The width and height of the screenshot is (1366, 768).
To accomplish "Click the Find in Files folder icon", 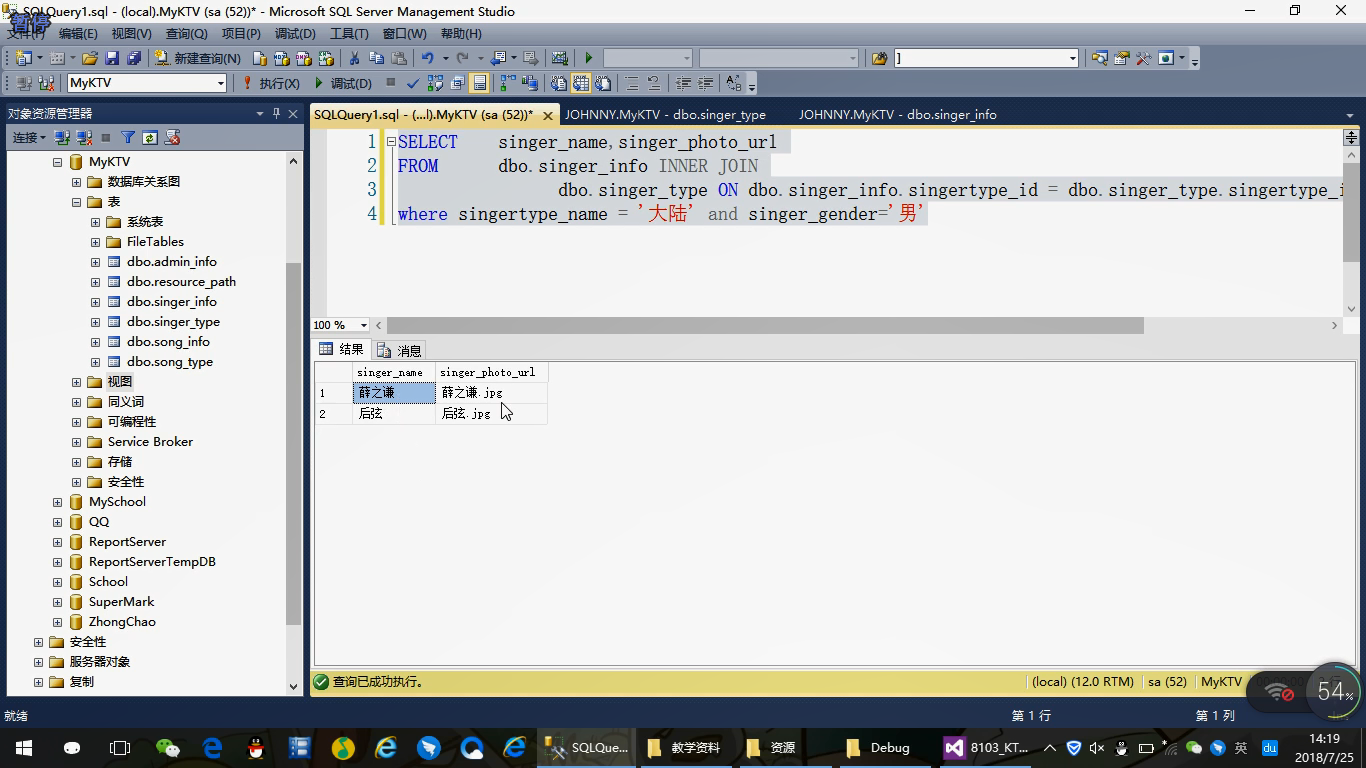I will (x=879, y=58).
